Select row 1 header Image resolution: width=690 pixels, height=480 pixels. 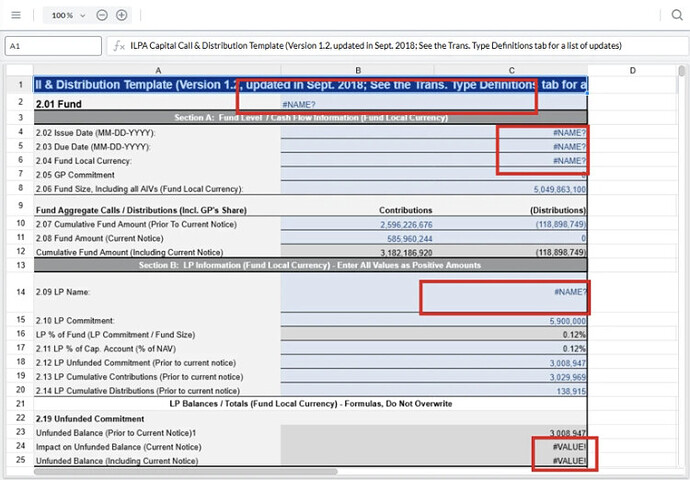point(20,84)
